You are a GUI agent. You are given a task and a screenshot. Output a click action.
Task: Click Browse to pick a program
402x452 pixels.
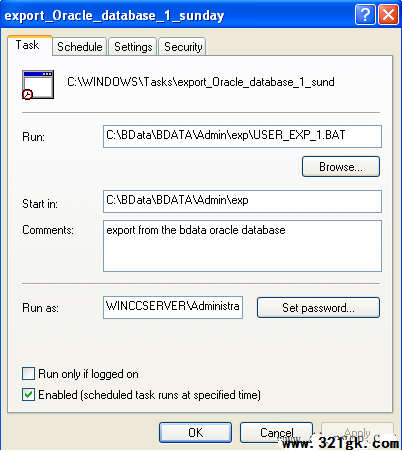coord(341,166)
